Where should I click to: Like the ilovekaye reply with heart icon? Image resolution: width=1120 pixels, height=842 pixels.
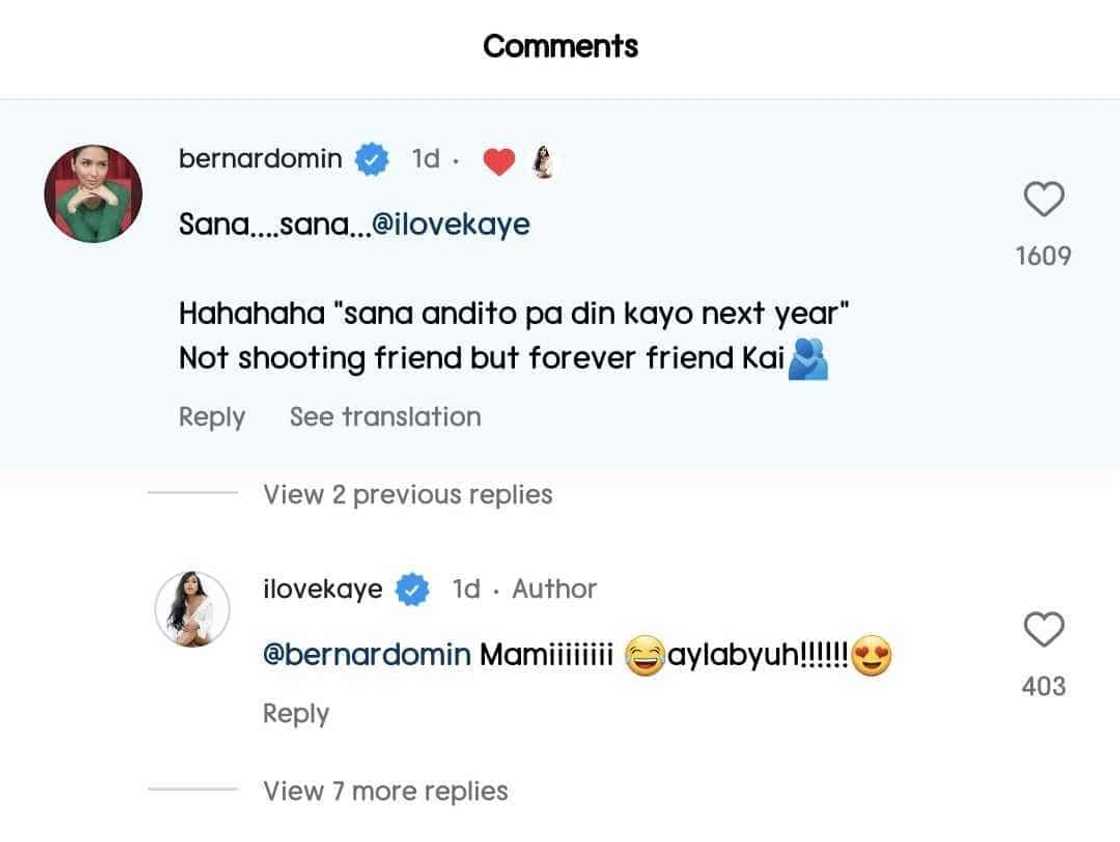point(1044,630)
